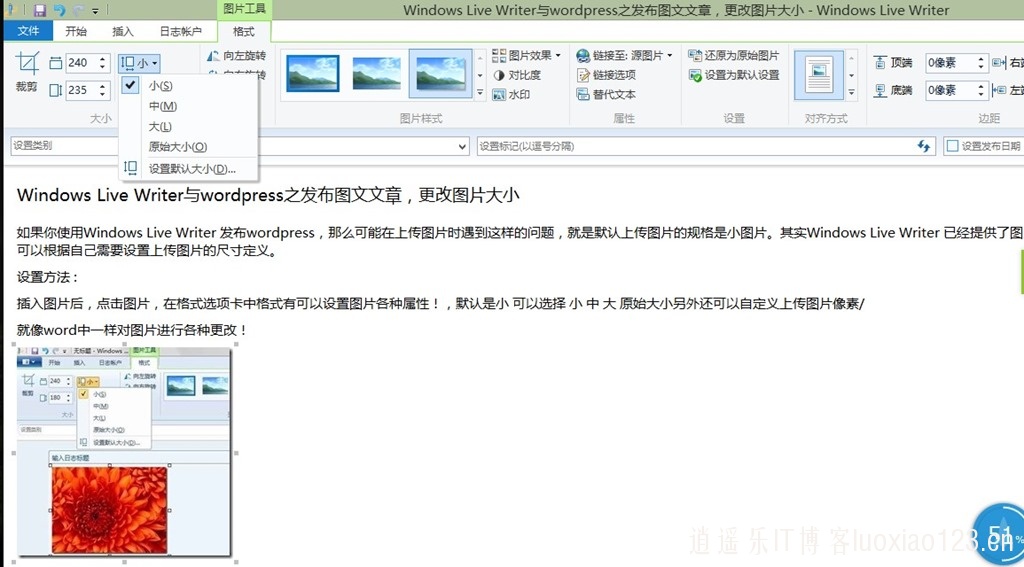The width and height of the screenshot is (1024, 567).
Task: Increase 底端 bottom margin with up arrow
Action: [980, 86]
